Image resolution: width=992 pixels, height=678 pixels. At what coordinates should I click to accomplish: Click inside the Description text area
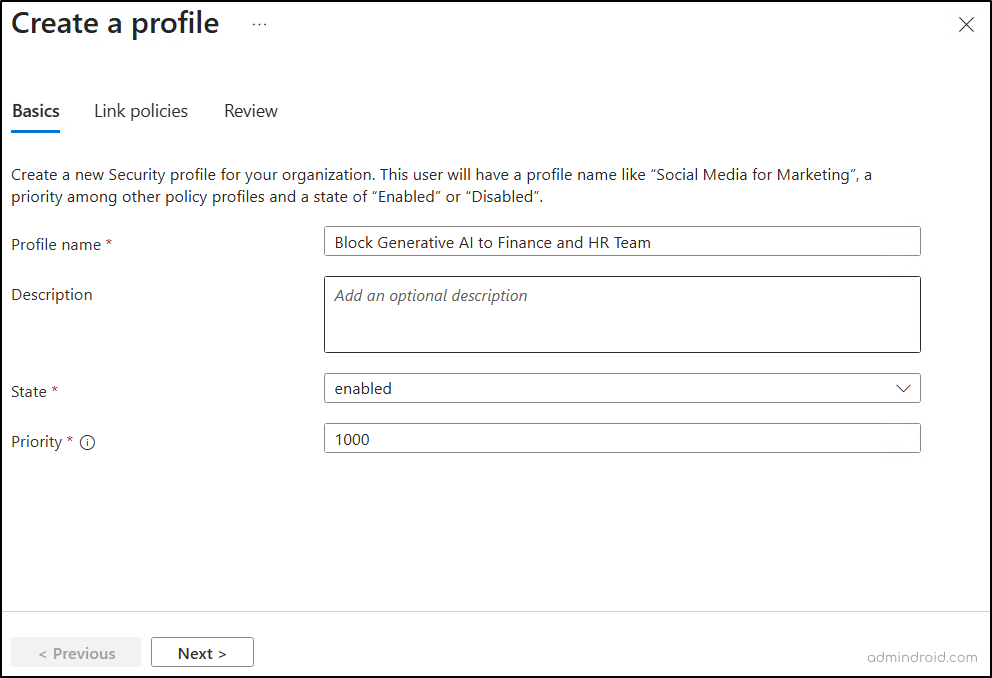tap(621, 315)
